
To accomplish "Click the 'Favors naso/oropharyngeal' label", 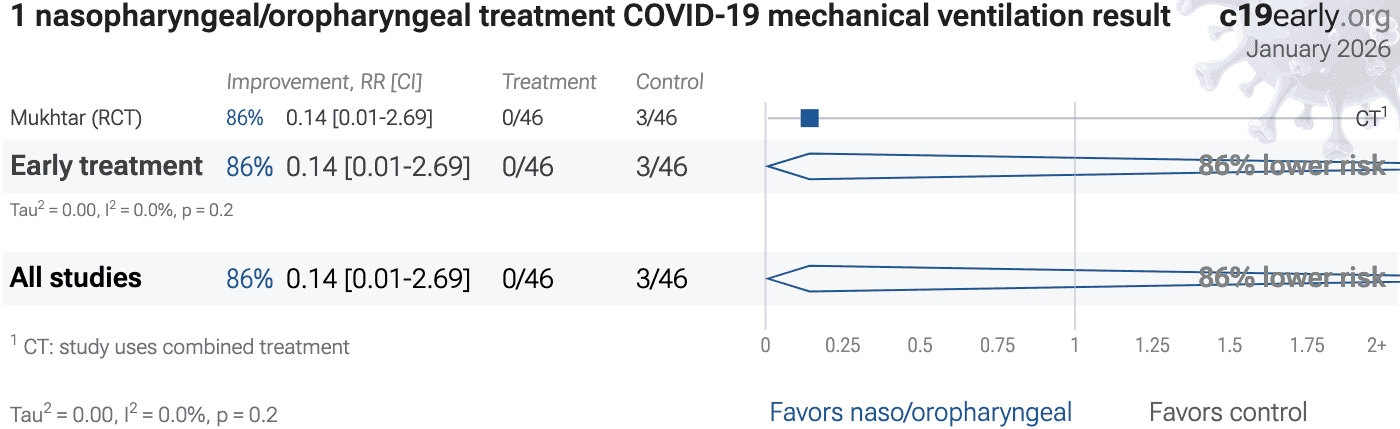I will coord(920,412).
